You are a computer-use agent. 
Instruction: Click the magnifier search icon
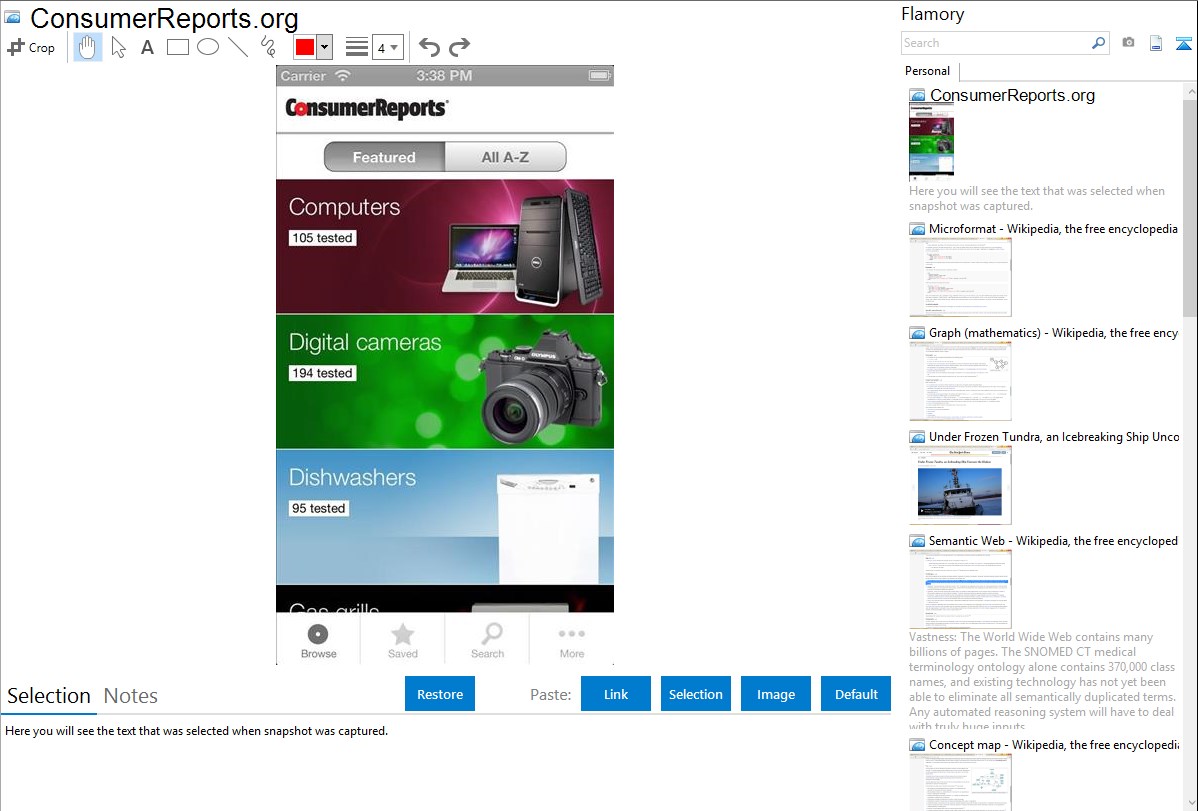point(1099,43)
